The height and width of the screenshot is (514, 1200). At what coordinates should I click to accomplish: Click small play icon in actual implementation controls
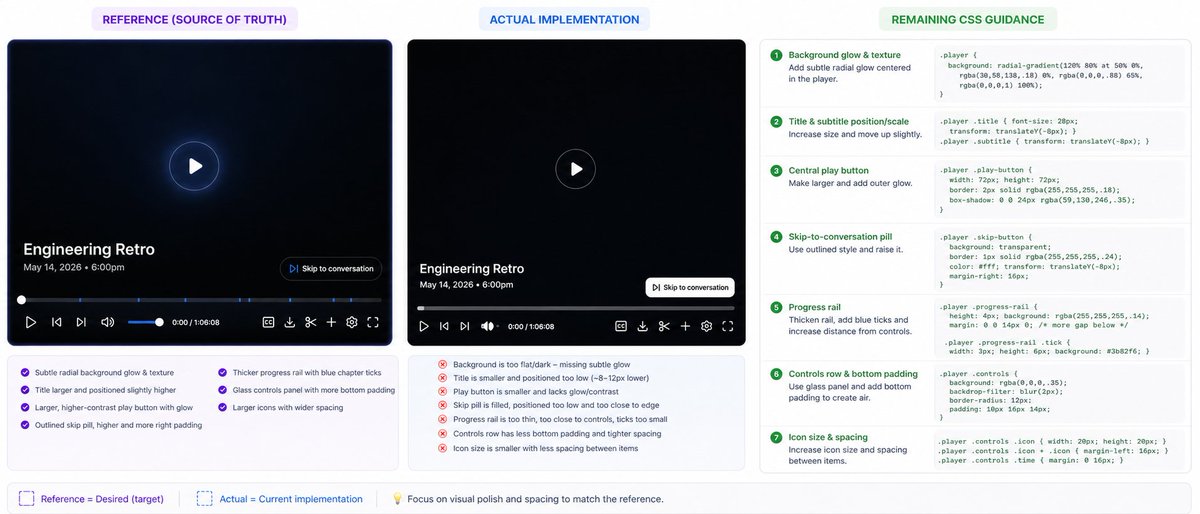pyautogui.click(x=424, y=326)
